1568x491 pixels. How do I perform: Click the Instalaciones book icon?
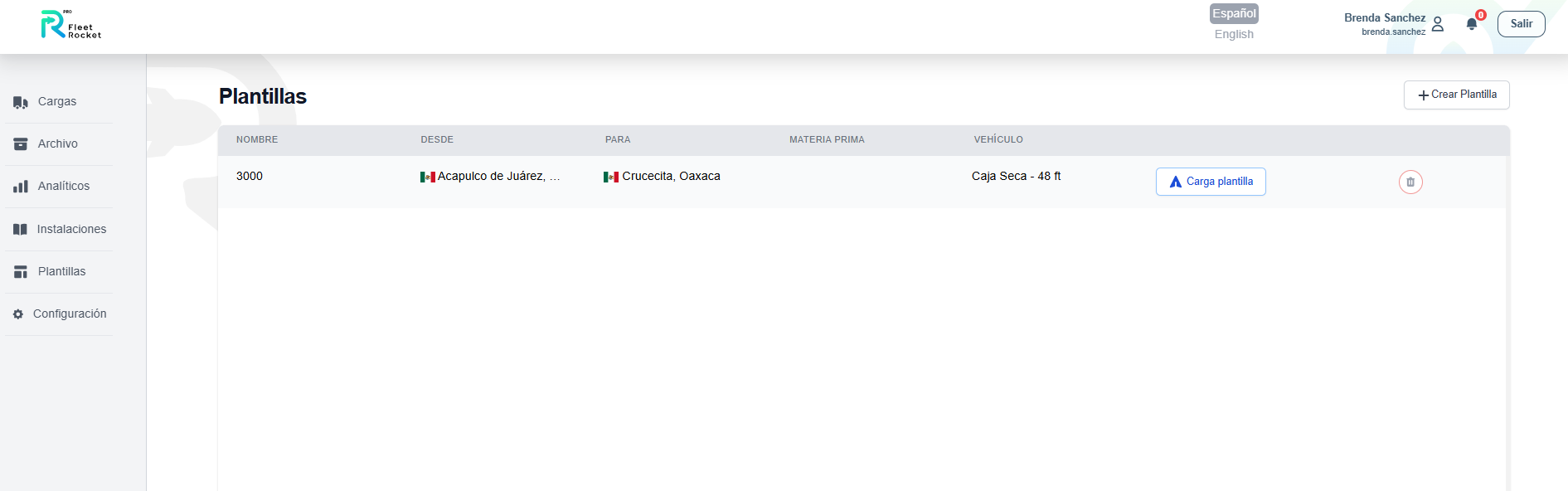tap(21, 230)
